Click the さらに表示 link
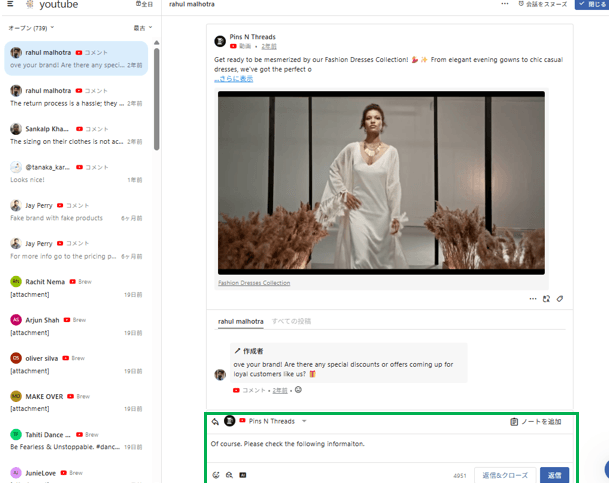Screen dimensions: 609x483 coord(235,79)
